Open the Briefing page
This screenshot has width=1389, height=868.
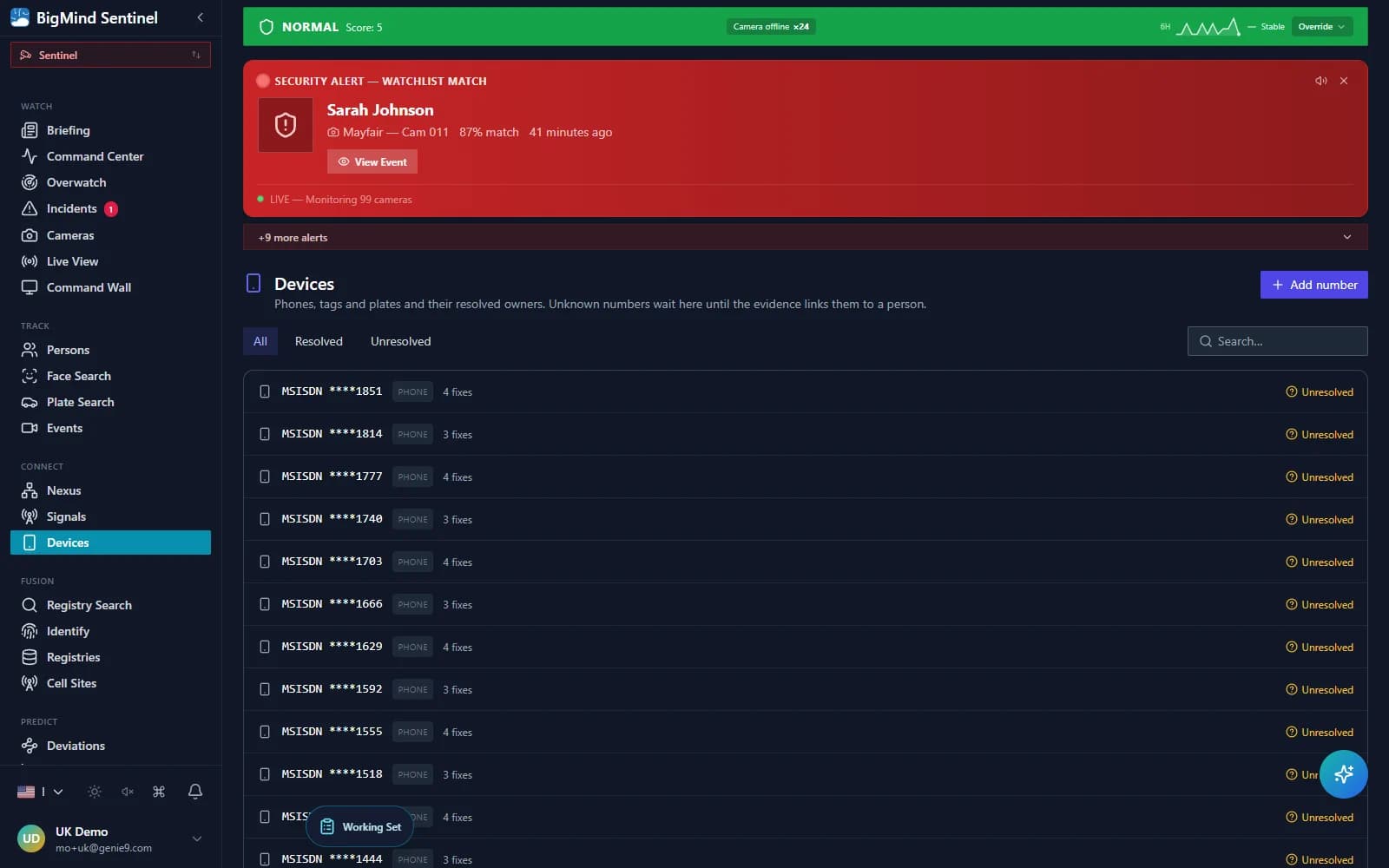click(110, 130)
